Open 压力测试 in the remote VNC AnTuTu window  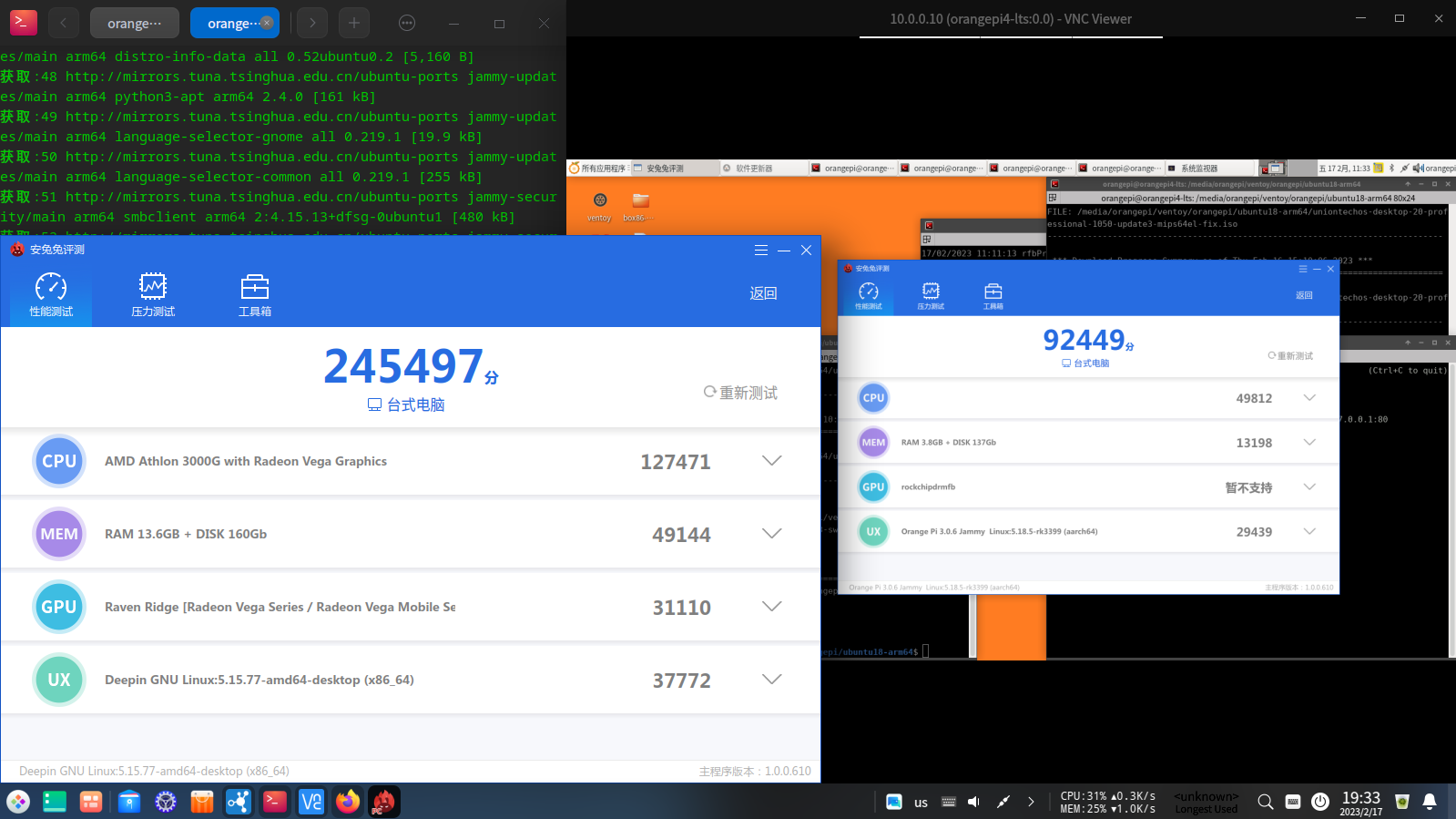931,296
